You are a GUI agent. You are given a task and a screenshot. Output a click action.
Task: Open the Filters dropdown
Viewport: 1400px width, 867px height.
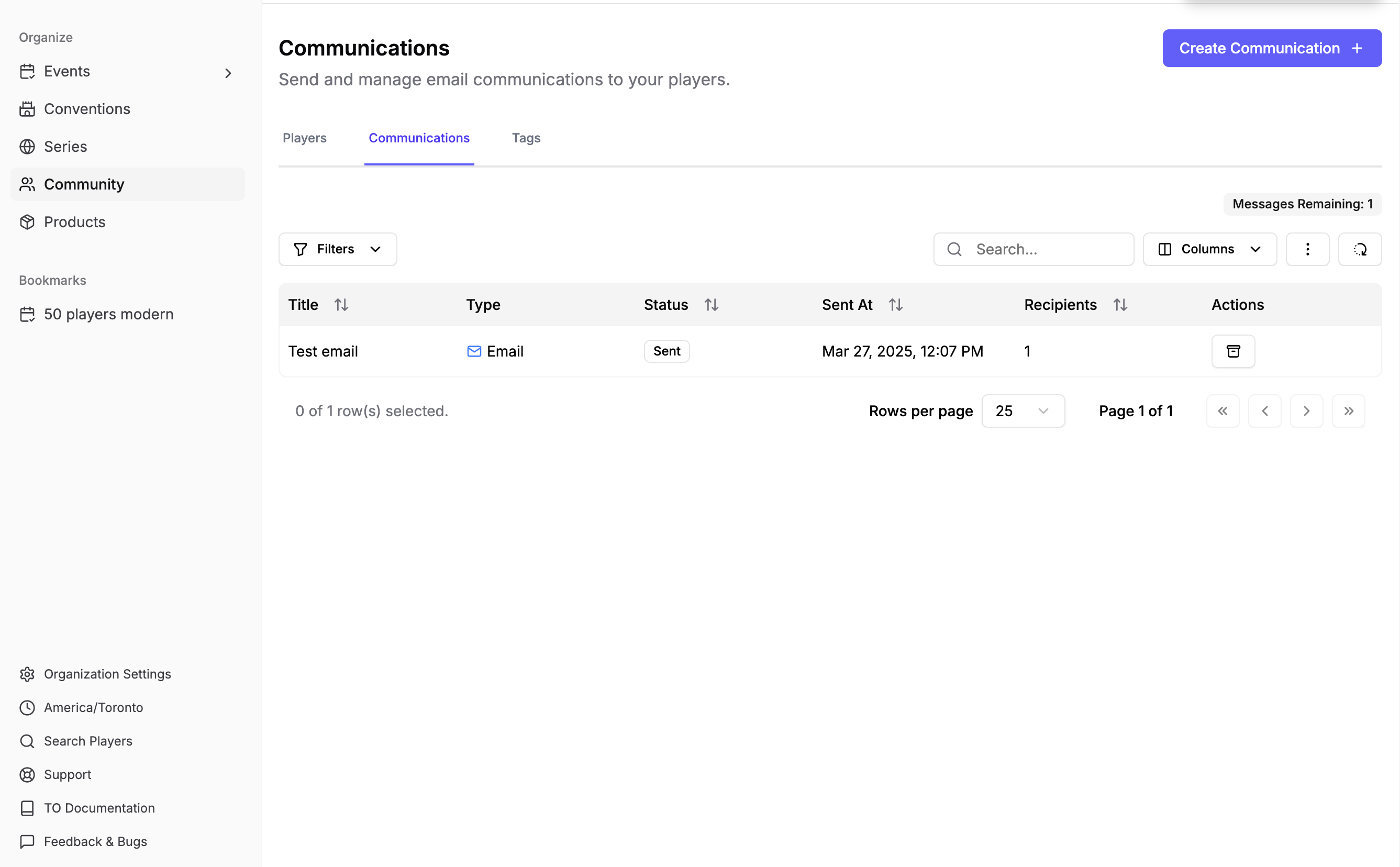click(x=337, y=249)
